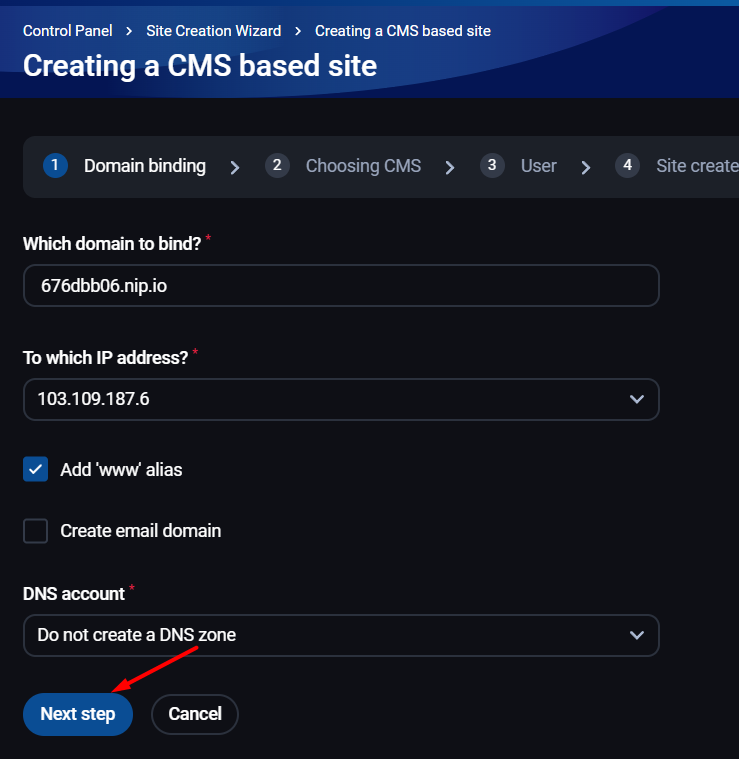This screenshot has height=759, width=739.
Task: Click the chevron after Choosing CMS
Action: point(450,167)
